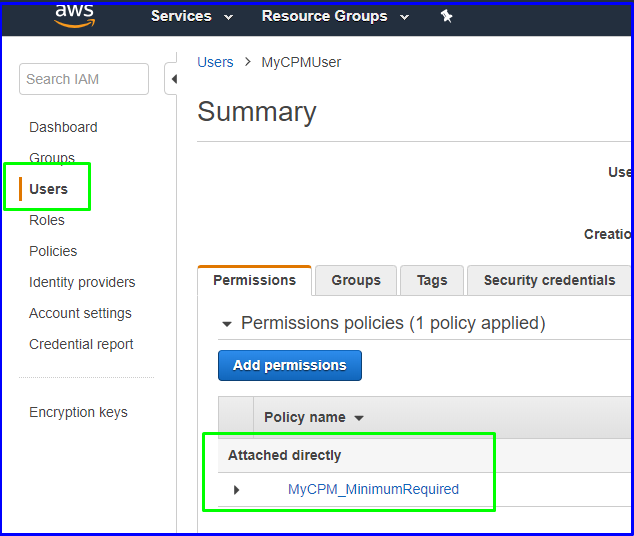Open Roles in the sidebar

coord(46,220)
